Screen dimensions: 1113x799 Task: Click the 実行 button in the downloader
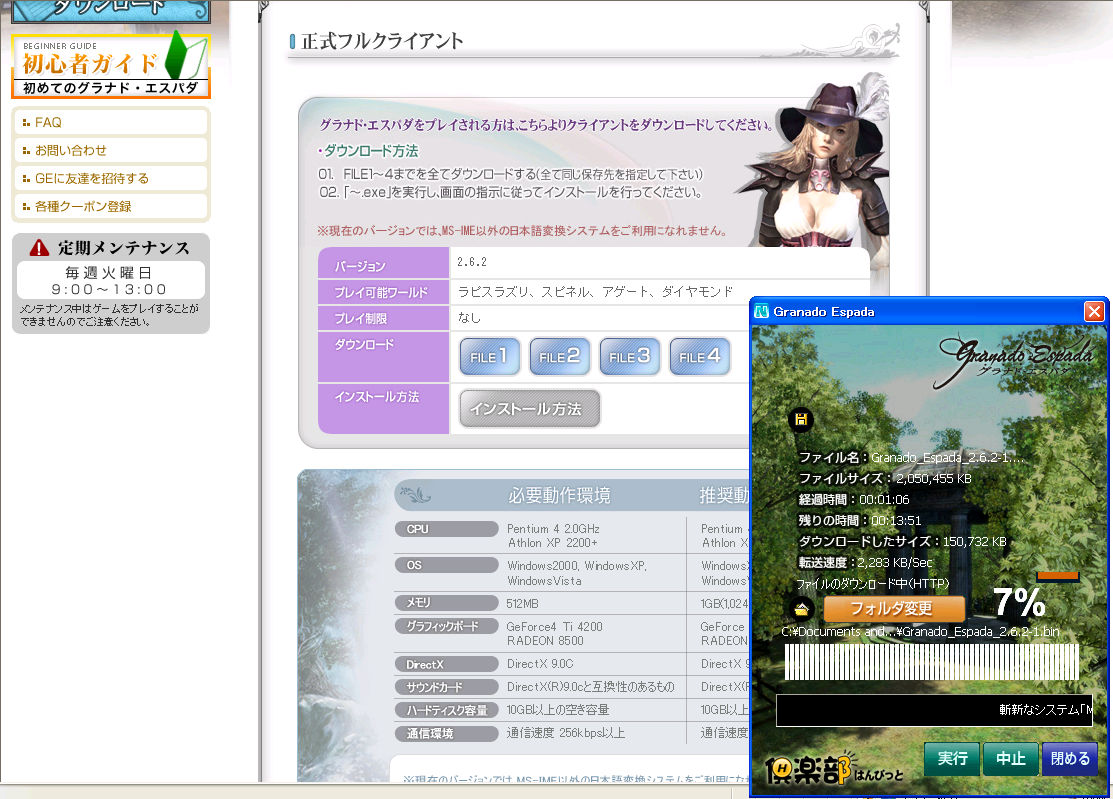tap(952, 759)
